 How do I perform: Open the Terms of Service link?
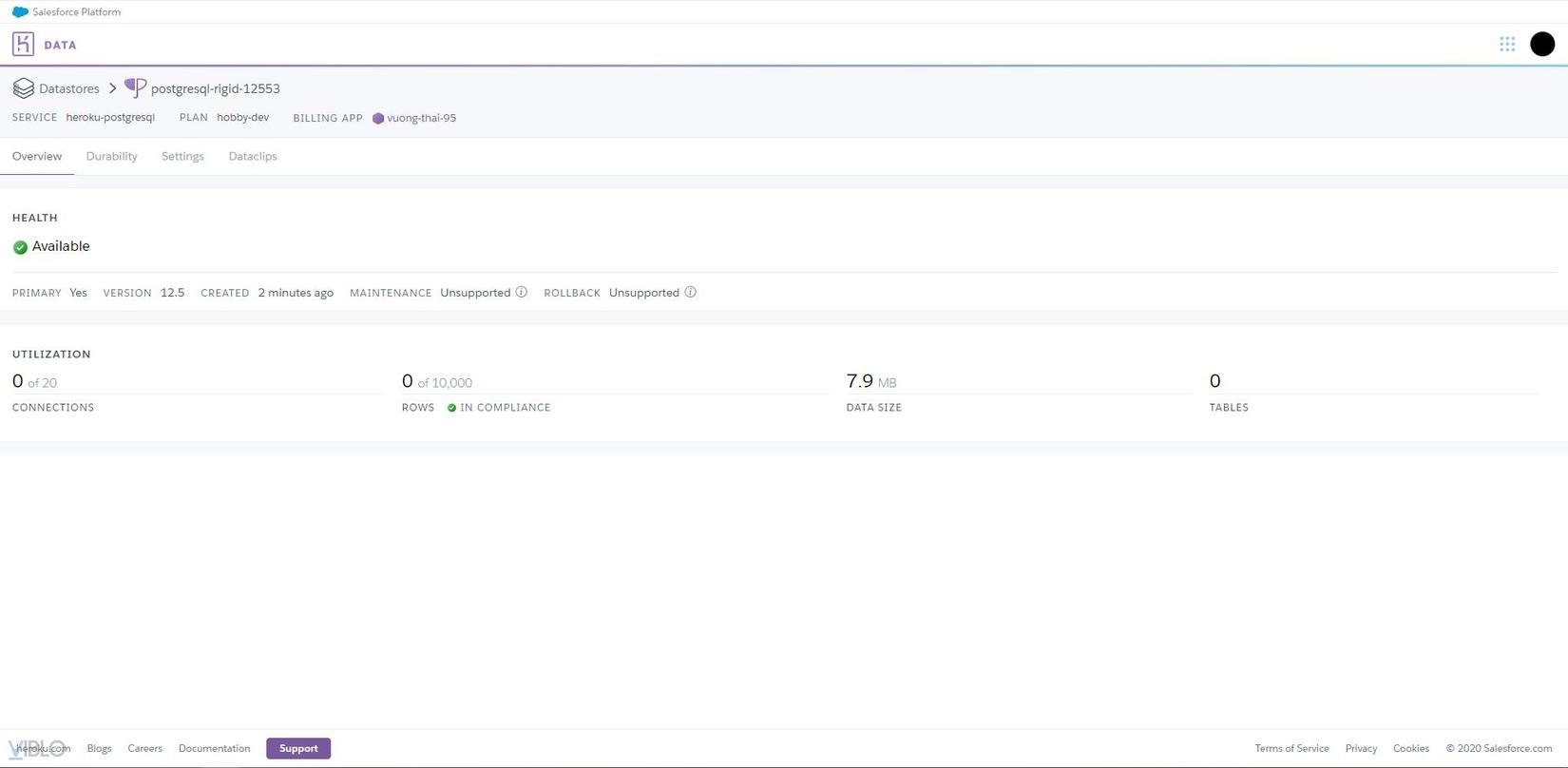coord(1291,748)
